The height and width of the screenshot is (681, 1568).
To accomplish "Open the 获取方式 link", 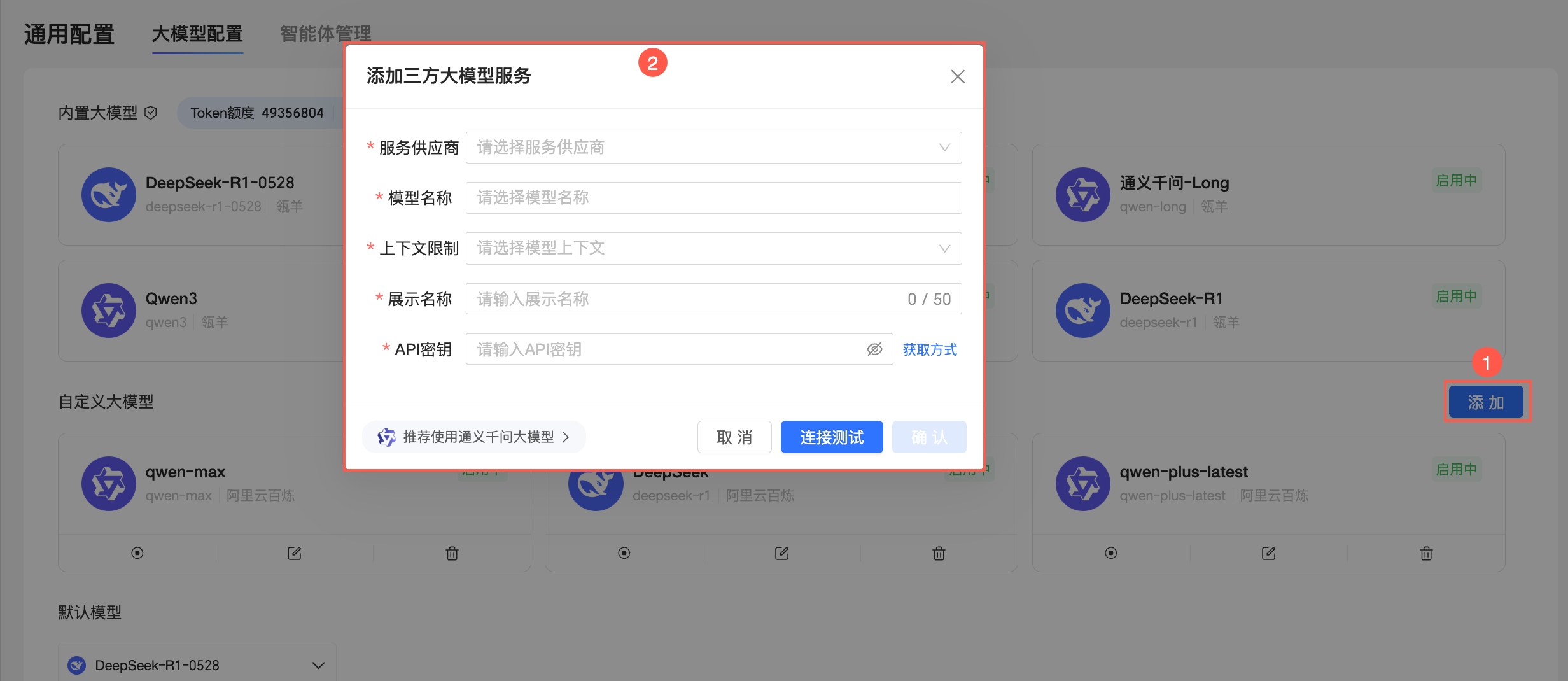I will pos(930,349).
